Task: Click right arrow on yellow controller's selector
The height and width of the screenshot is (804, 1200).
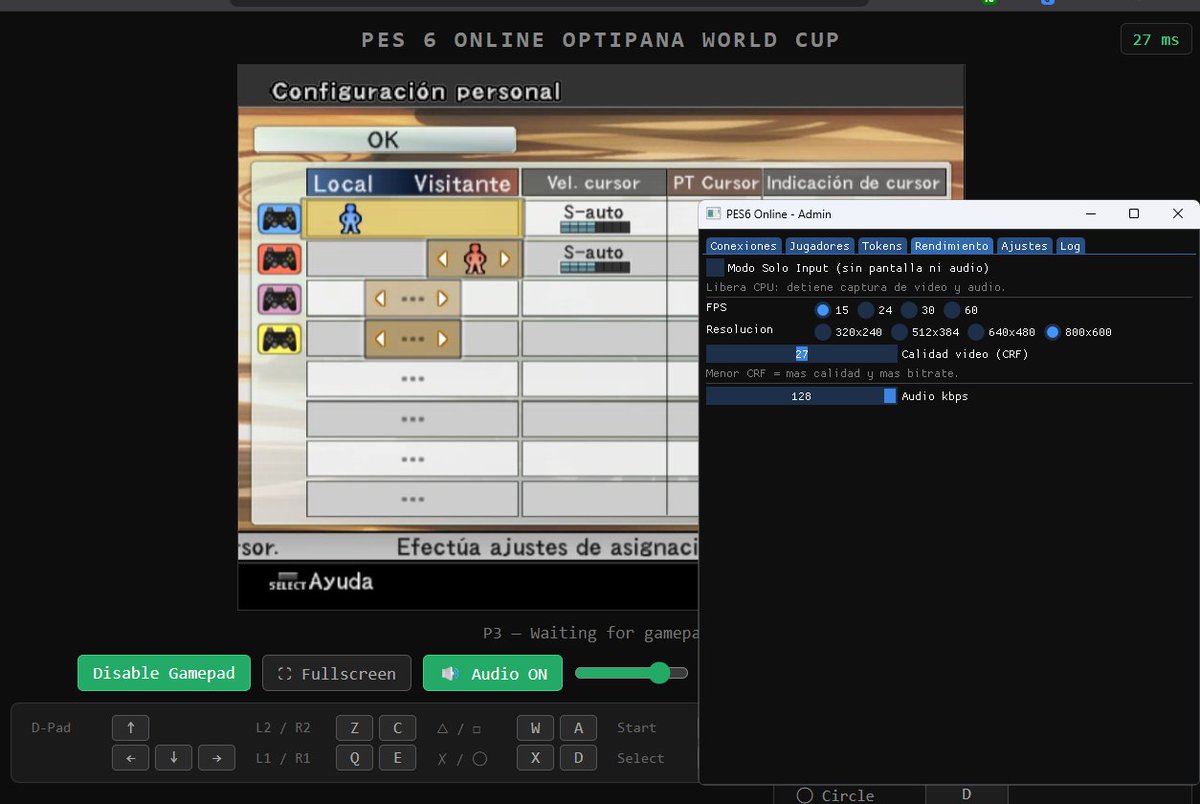Action: pyautogui.click(x=443, y=340)
